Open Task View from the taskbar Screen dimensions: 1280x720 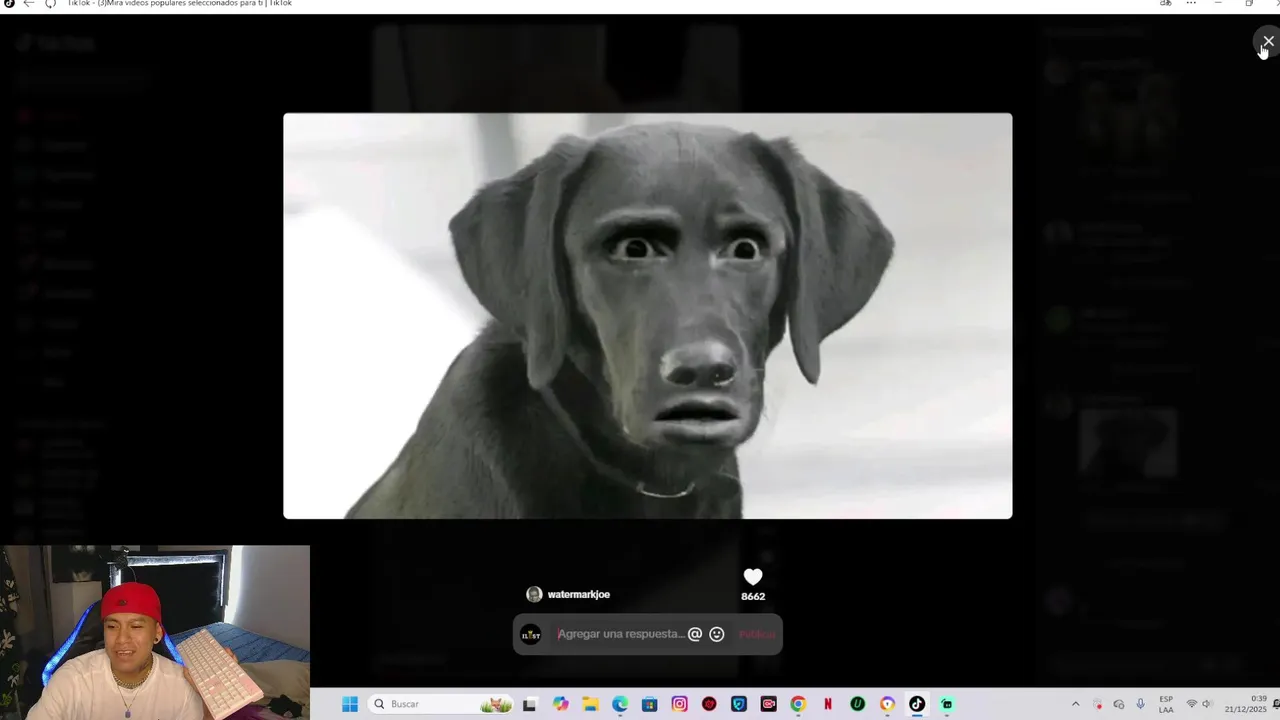(529, 704)
